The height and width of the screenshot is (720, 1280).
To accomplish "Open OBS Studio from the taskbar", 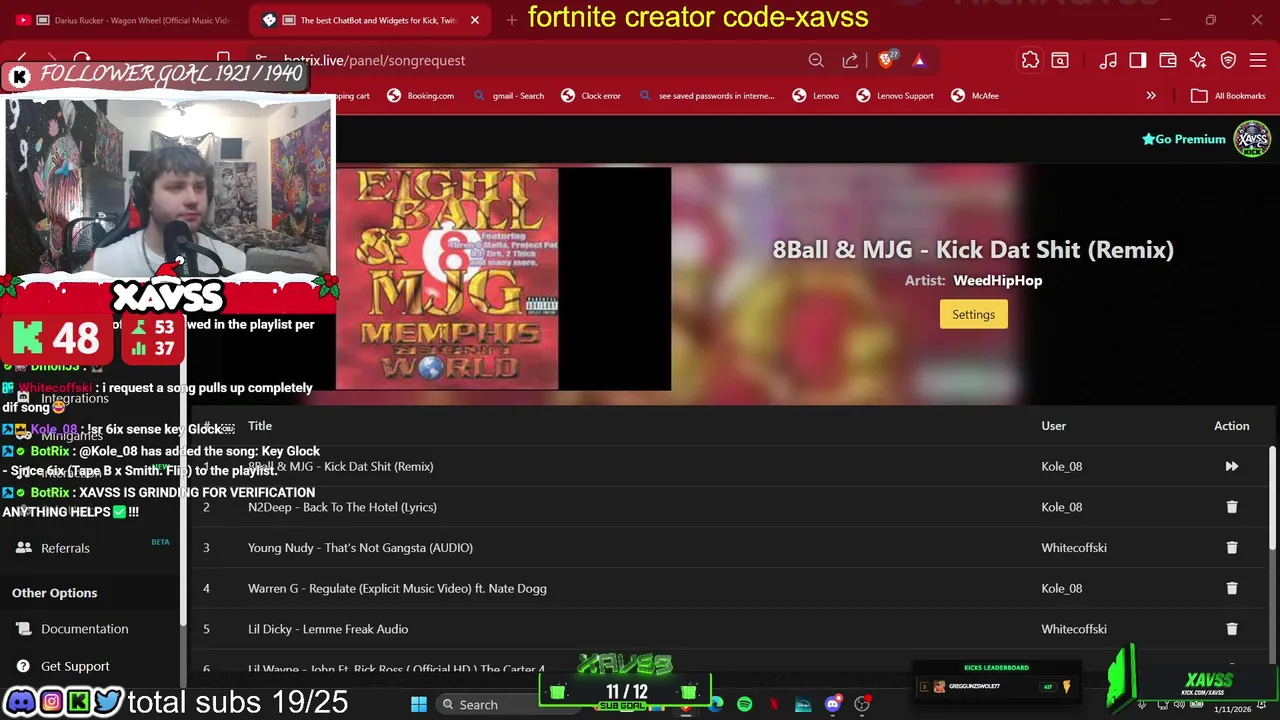I will pos(862,704).
